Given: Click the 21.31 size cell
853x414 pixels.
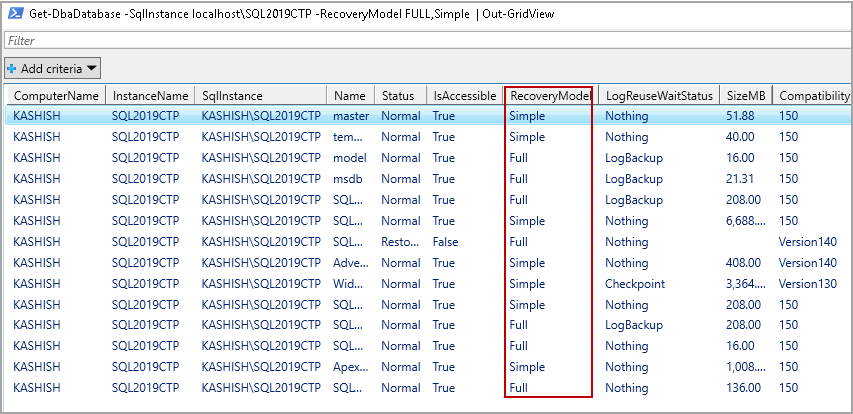Looking at the screenshot, I should pyautogui.click(x=740, y=179).
